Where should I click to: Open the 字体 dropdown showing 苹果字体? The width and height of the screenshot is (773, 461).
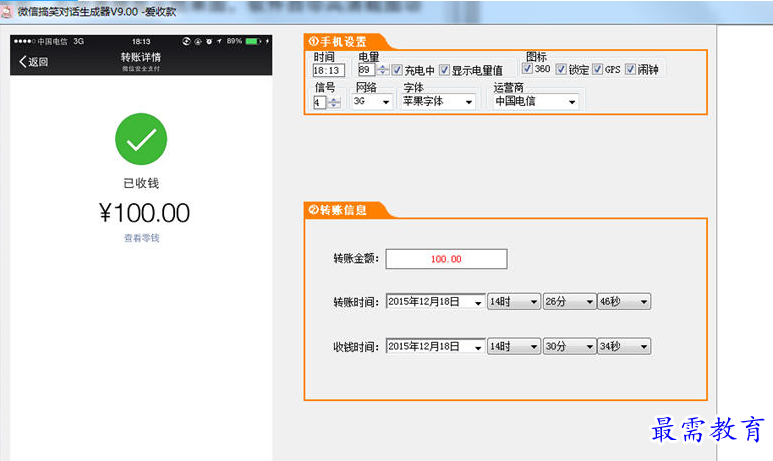pos(438,102)
